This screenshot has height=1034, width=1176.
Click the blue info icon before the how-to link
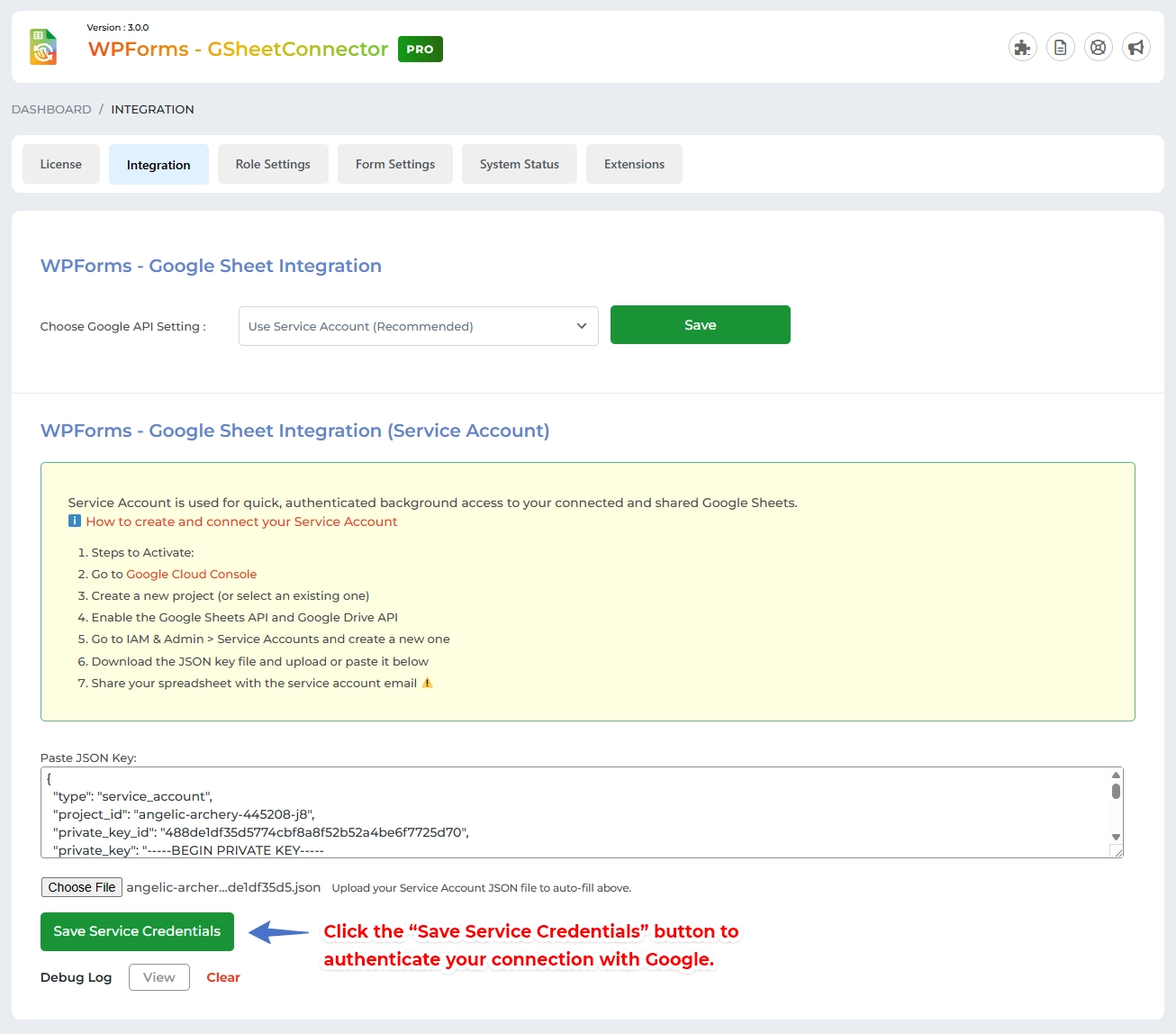coord(75,522)
